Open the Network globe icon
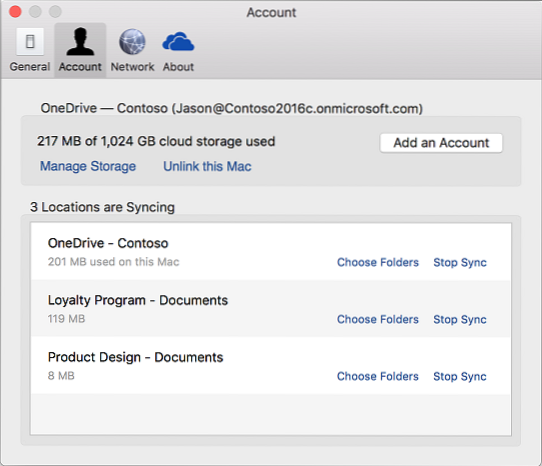542x466 pixels. tap(132, 42)
